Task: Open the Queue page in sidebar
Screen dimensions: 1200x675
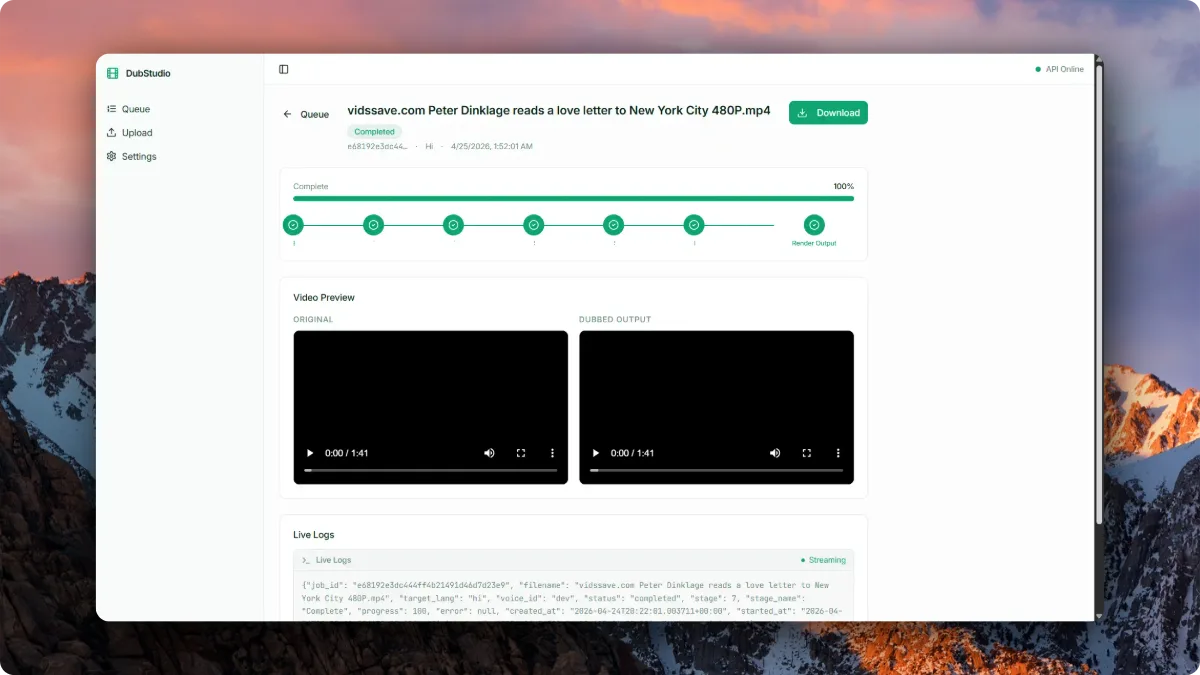Action: coord(135,109)
